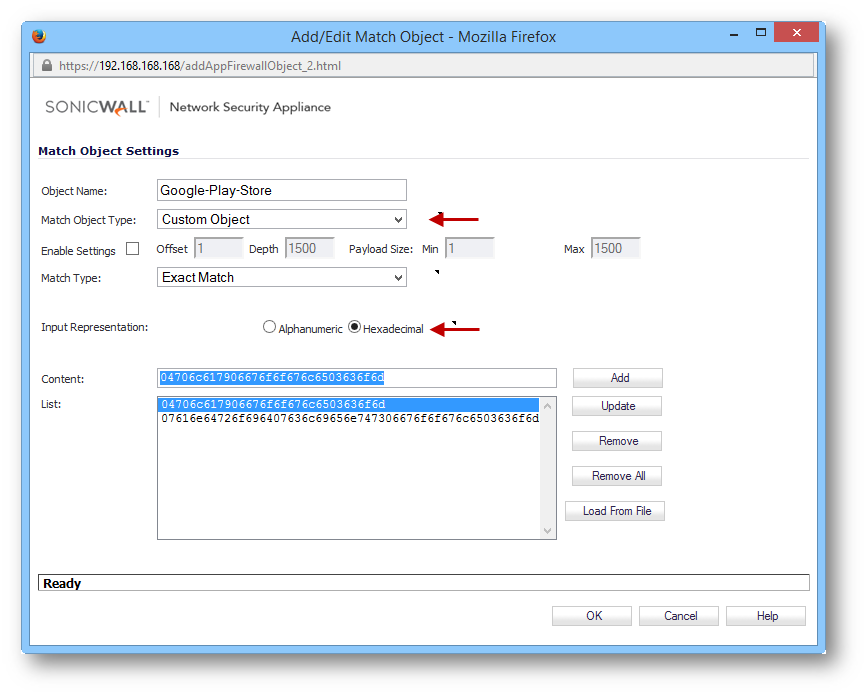The width and height of the screenshot is (868, 696).
Task: Click the padlock icon in address bar
Action: pyautogui.click(x=46, y=66)
